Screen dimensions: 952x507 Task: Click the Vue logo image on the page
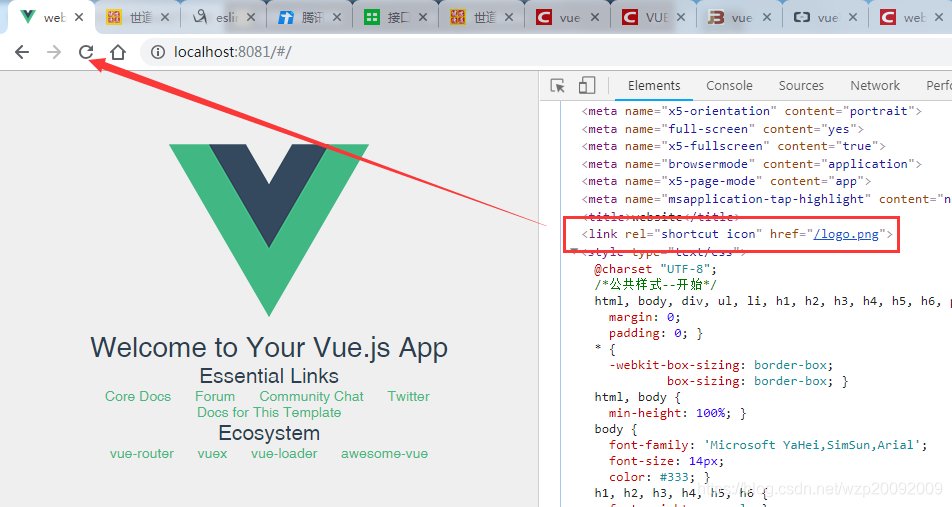click(269, 230)
